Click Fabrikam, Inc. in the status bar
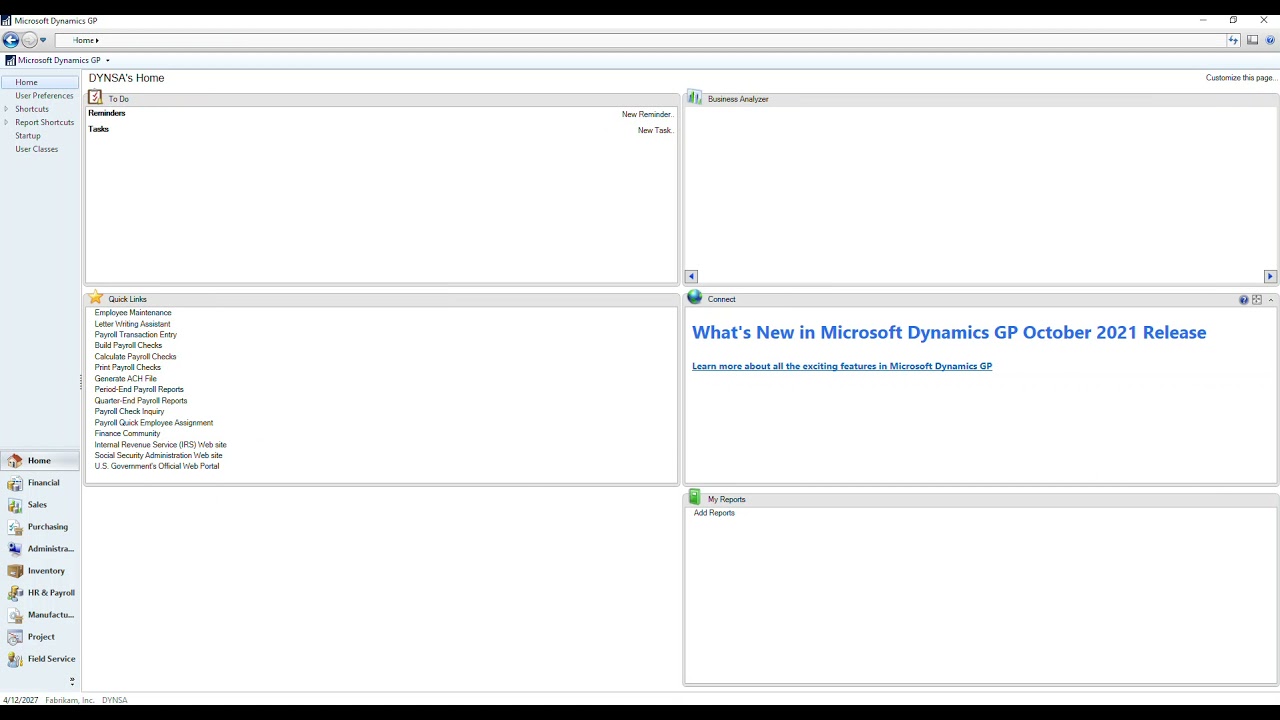Viewport: 1280px width, 720px height. [70, 700]
